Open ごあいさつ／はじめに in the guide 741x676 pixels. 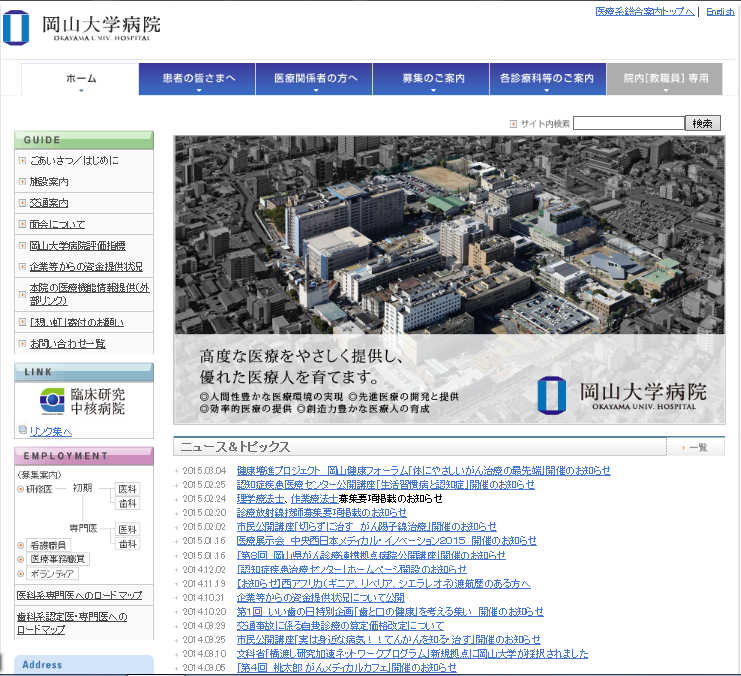(75, 161)
